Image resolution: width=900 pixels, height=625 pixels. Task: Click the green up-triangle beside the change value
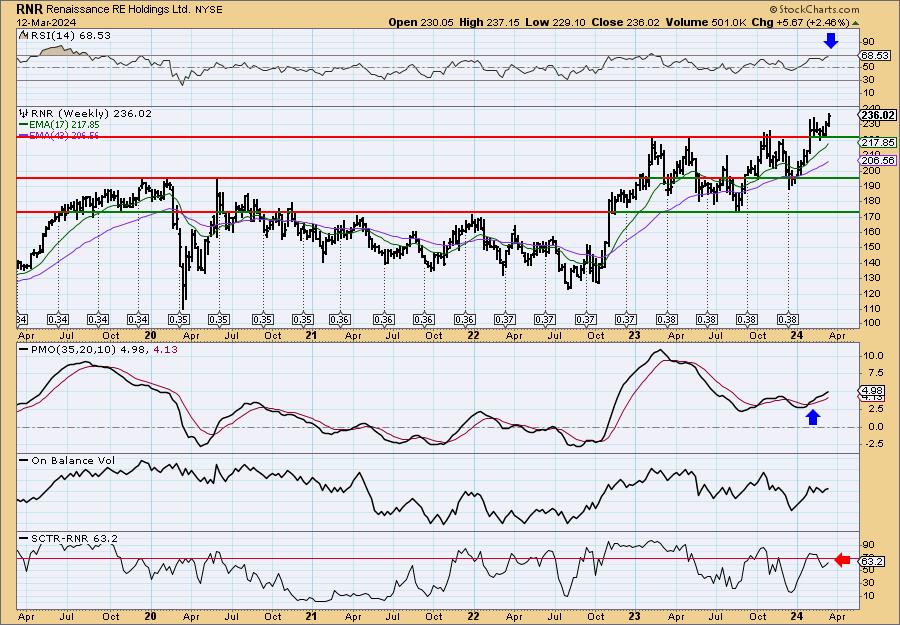pyautogui.click(x=855, y=22)
